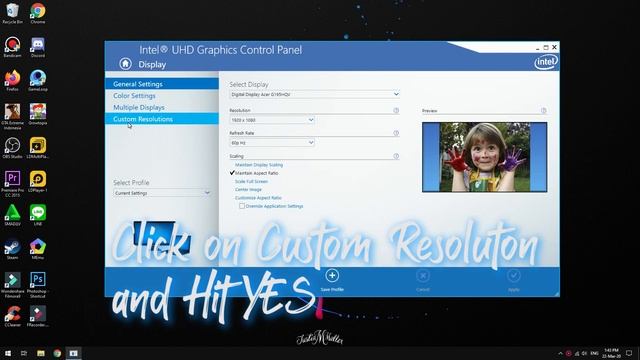This screenshot has height=360, width=640.
Task: Open the notification center icon
Action: point(629,353)
